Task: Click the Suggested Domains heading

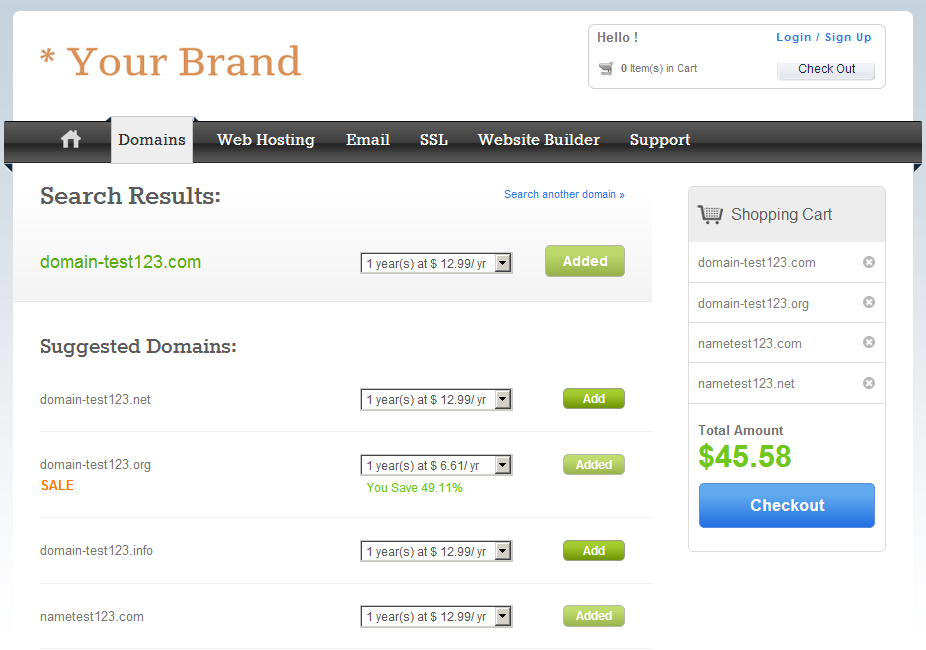Action: [x=138, y=347]
